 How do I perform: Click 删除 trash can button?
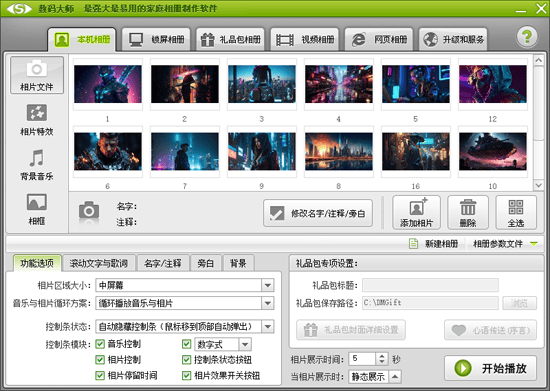pyautogui.click(x=468, y=213)
